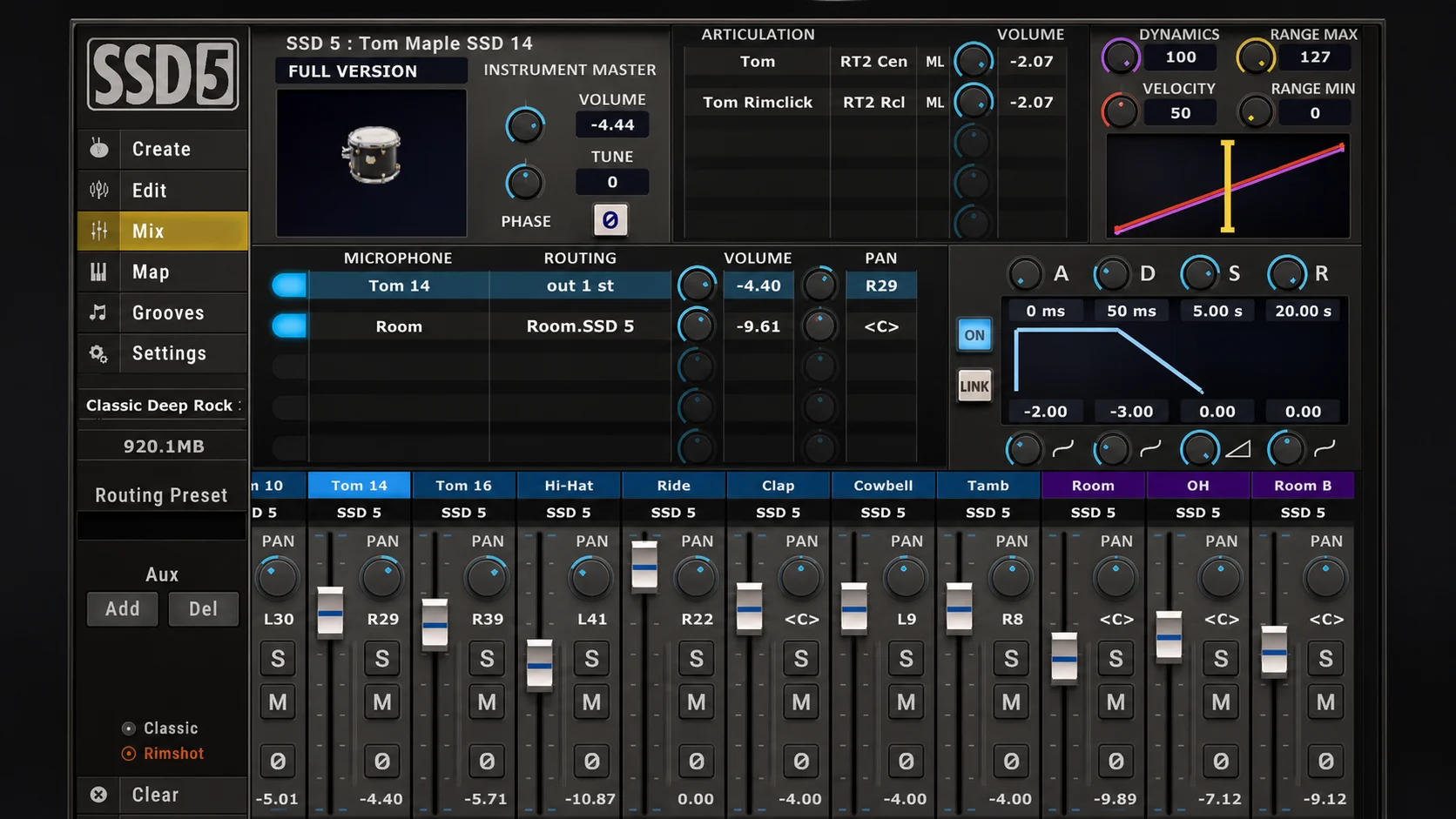Open the Map page

(x=162, y=272)
